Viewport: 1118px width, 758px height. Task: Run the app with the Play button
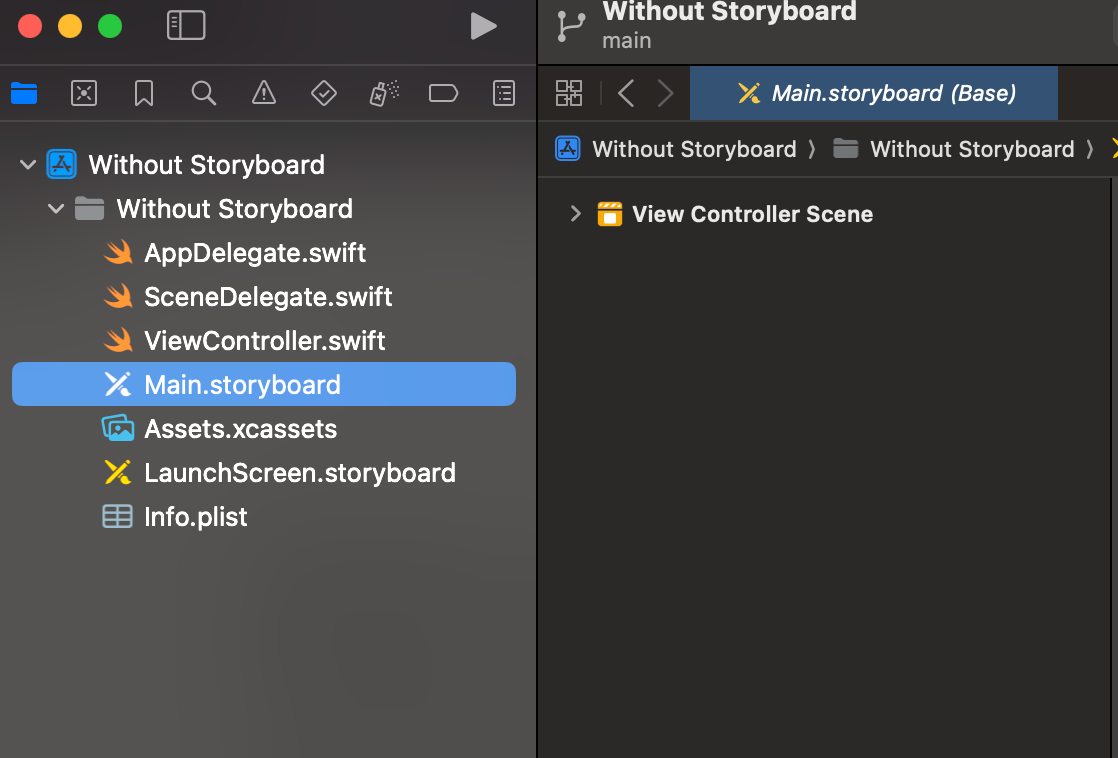point(483,26)
